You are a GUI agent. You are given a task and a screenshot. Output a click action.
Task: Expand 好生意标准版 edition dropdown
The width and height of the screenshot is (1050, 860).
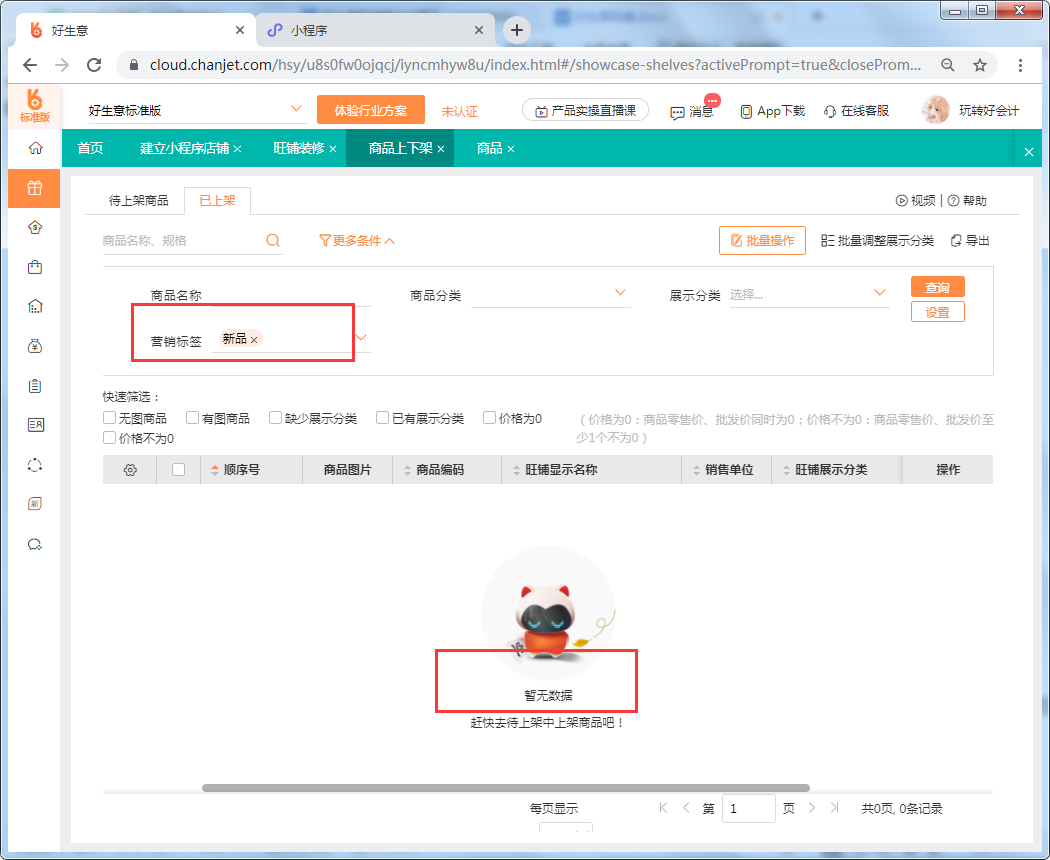tap(296, 109)
